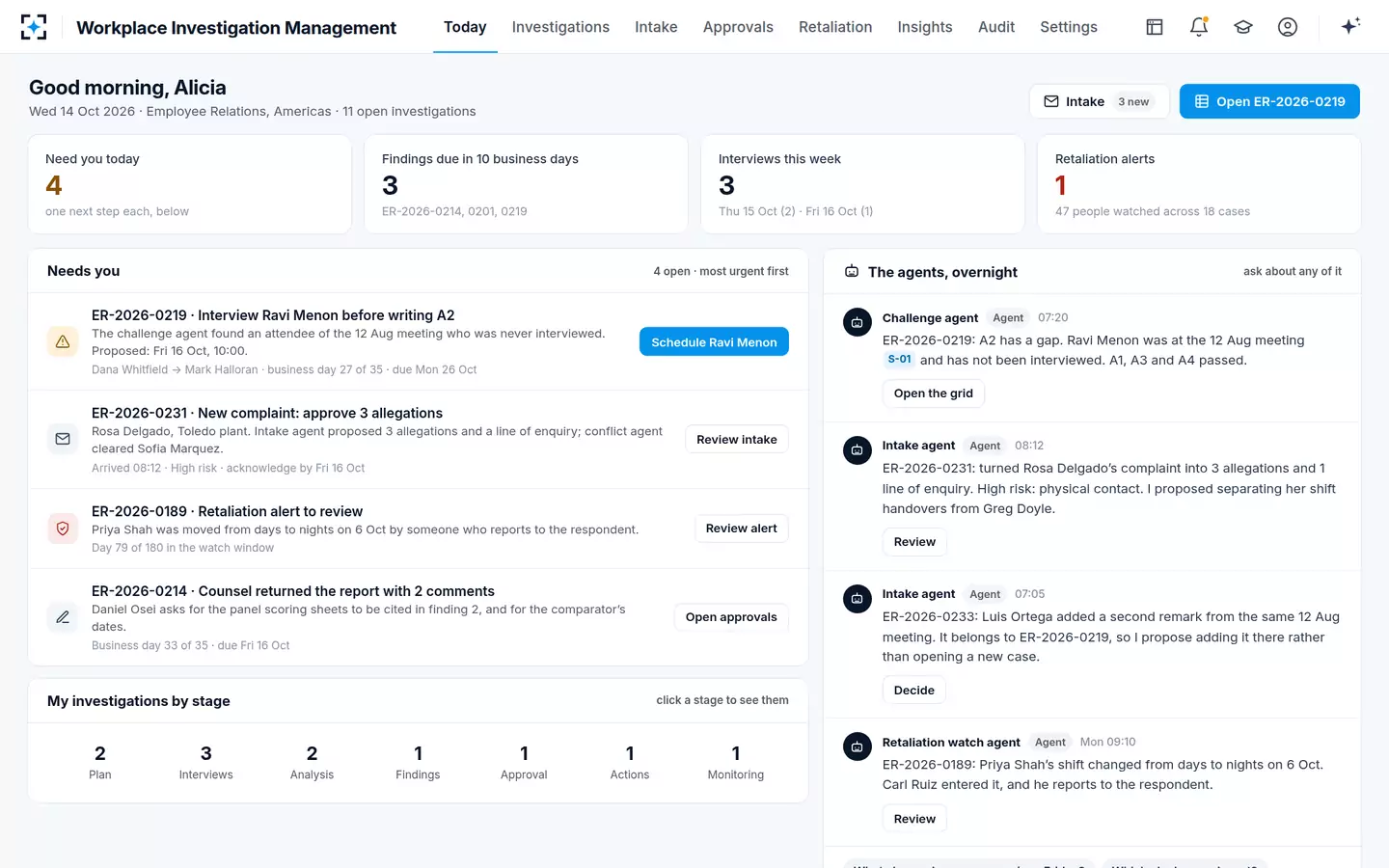Click the Intake agent avatar at 08:12
The width and height of the screenshot is (1389, 868).
pos(858,450)
